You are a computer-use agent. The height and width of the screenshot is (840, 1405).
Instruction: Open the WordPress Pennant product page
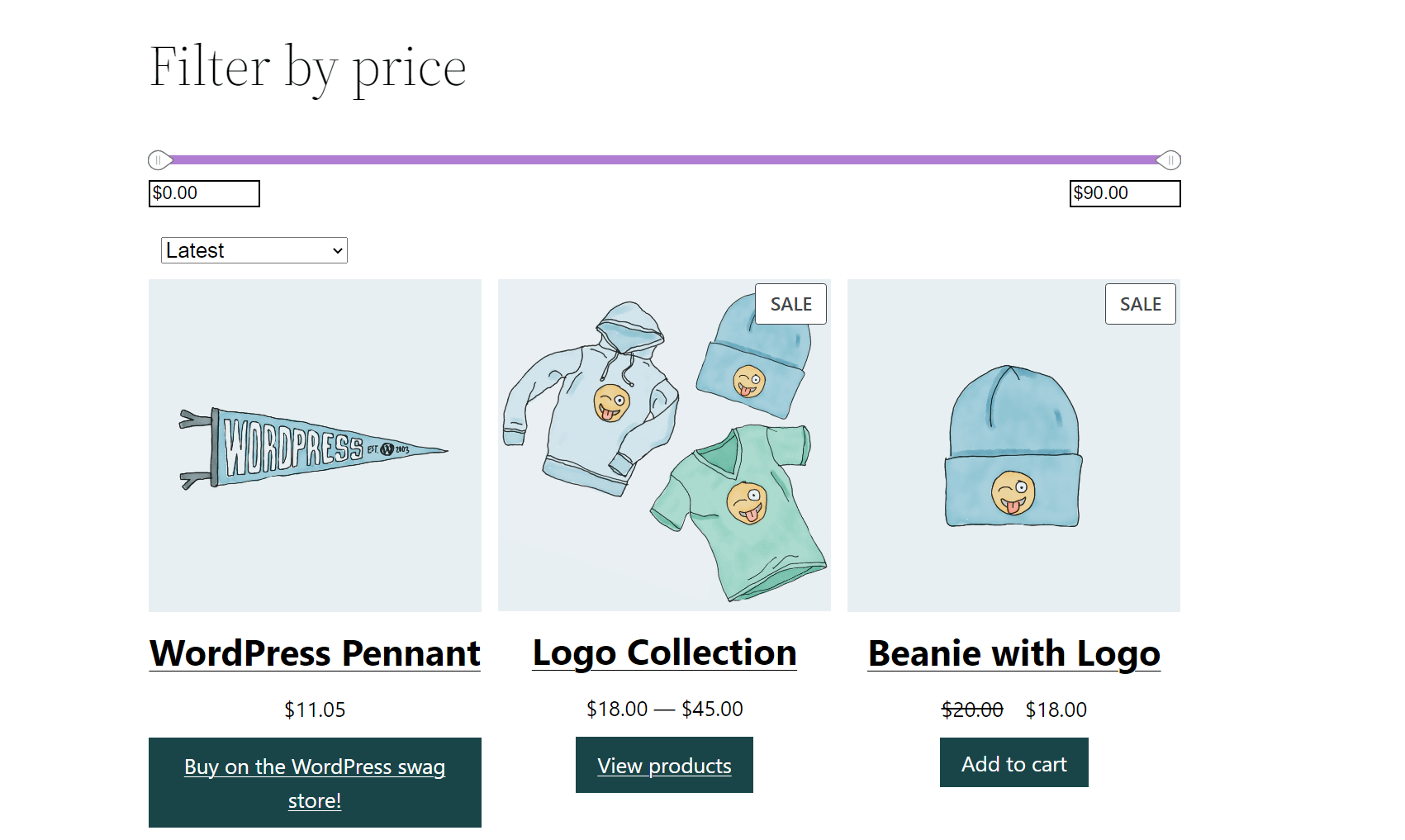click(x=315, y=653)
